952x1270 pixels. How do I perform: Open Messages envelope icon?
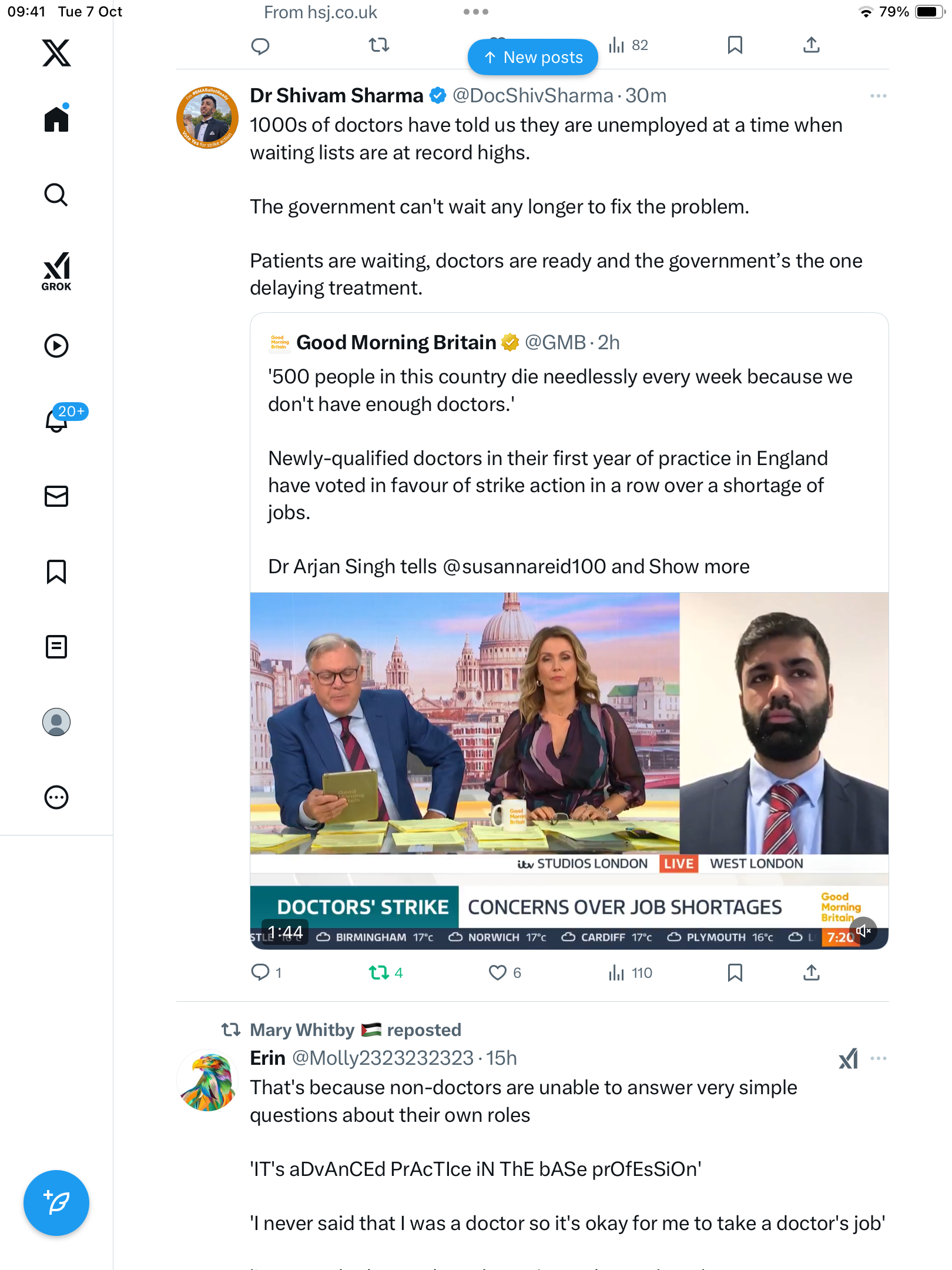pyautogui.click(x=56, y=496)
